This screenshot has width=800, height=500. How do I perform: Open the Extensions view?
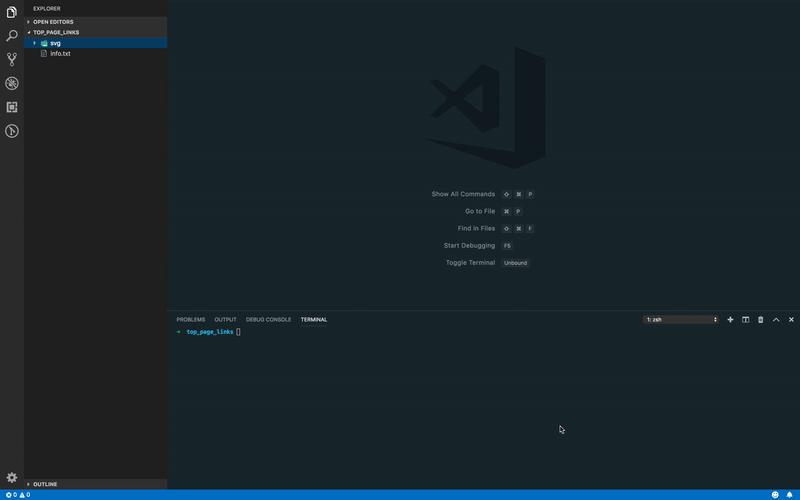pos(12,107)
